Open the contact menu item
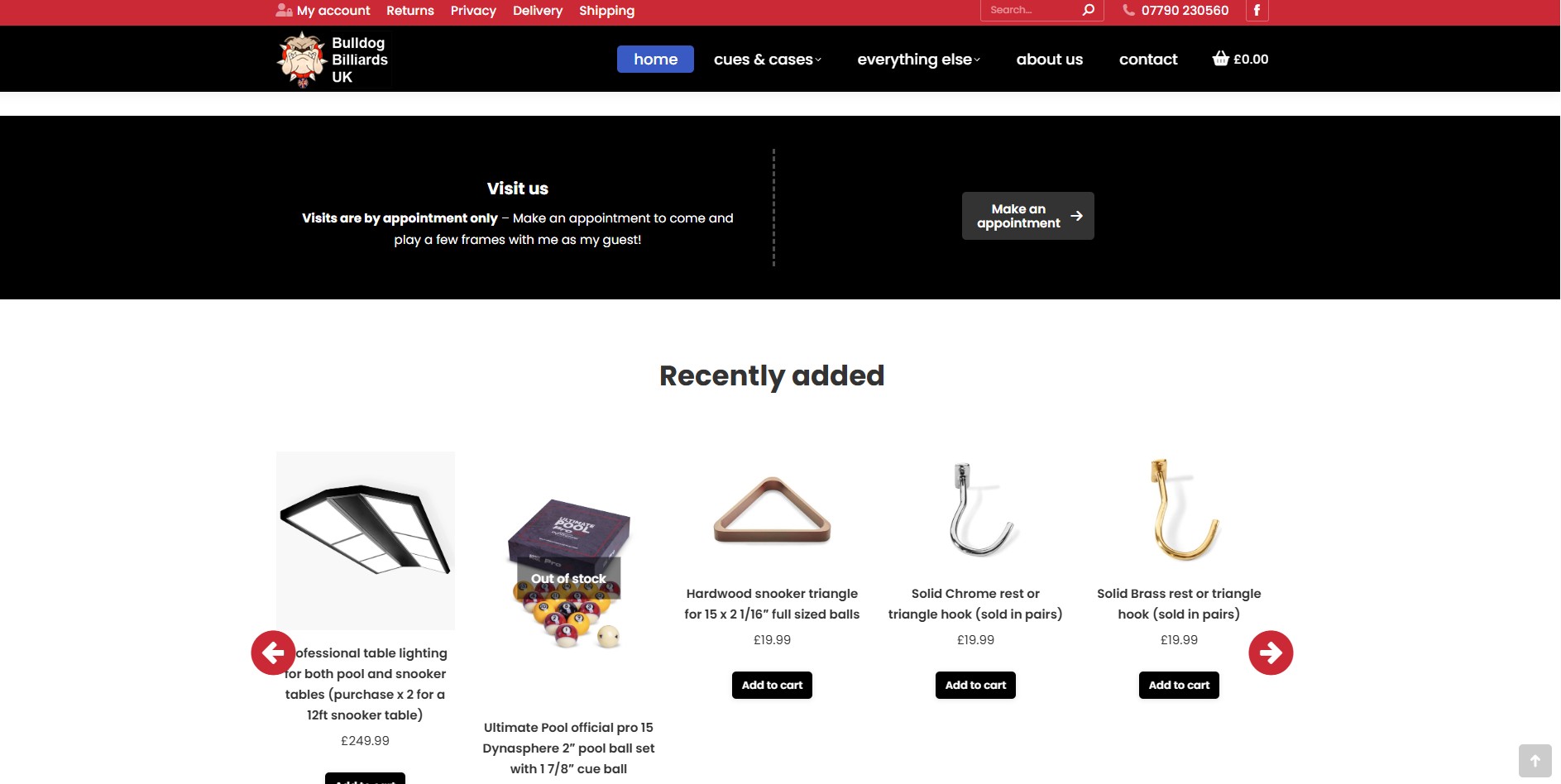 click(x=1147, y=60)
